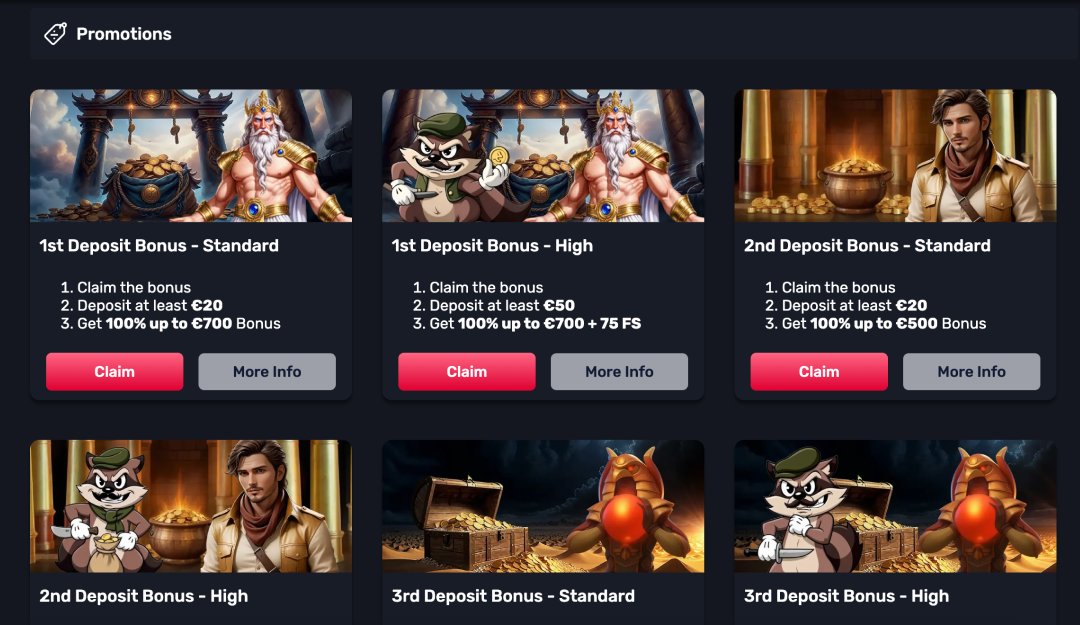Click the 1st Deposit Bonus - High heading

pos(492,246)
